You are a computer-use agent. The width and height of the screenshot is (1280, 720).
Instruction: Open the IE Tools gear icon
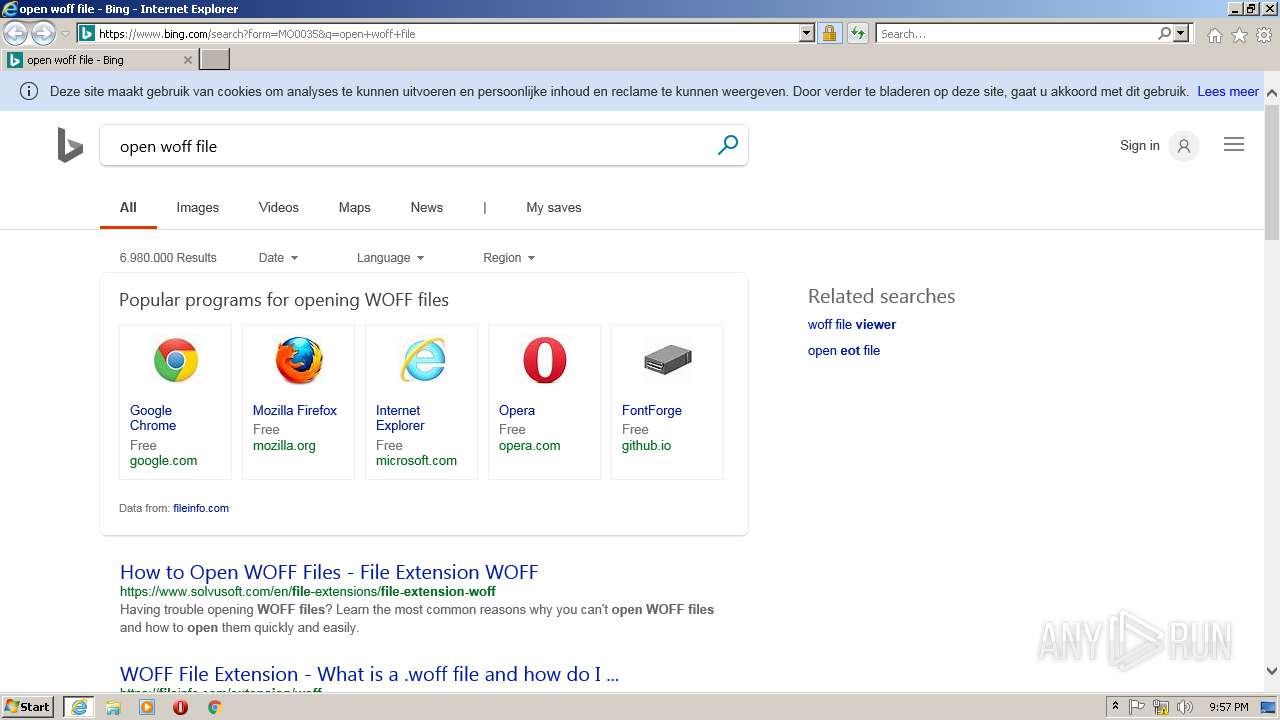coord(1264,35)
